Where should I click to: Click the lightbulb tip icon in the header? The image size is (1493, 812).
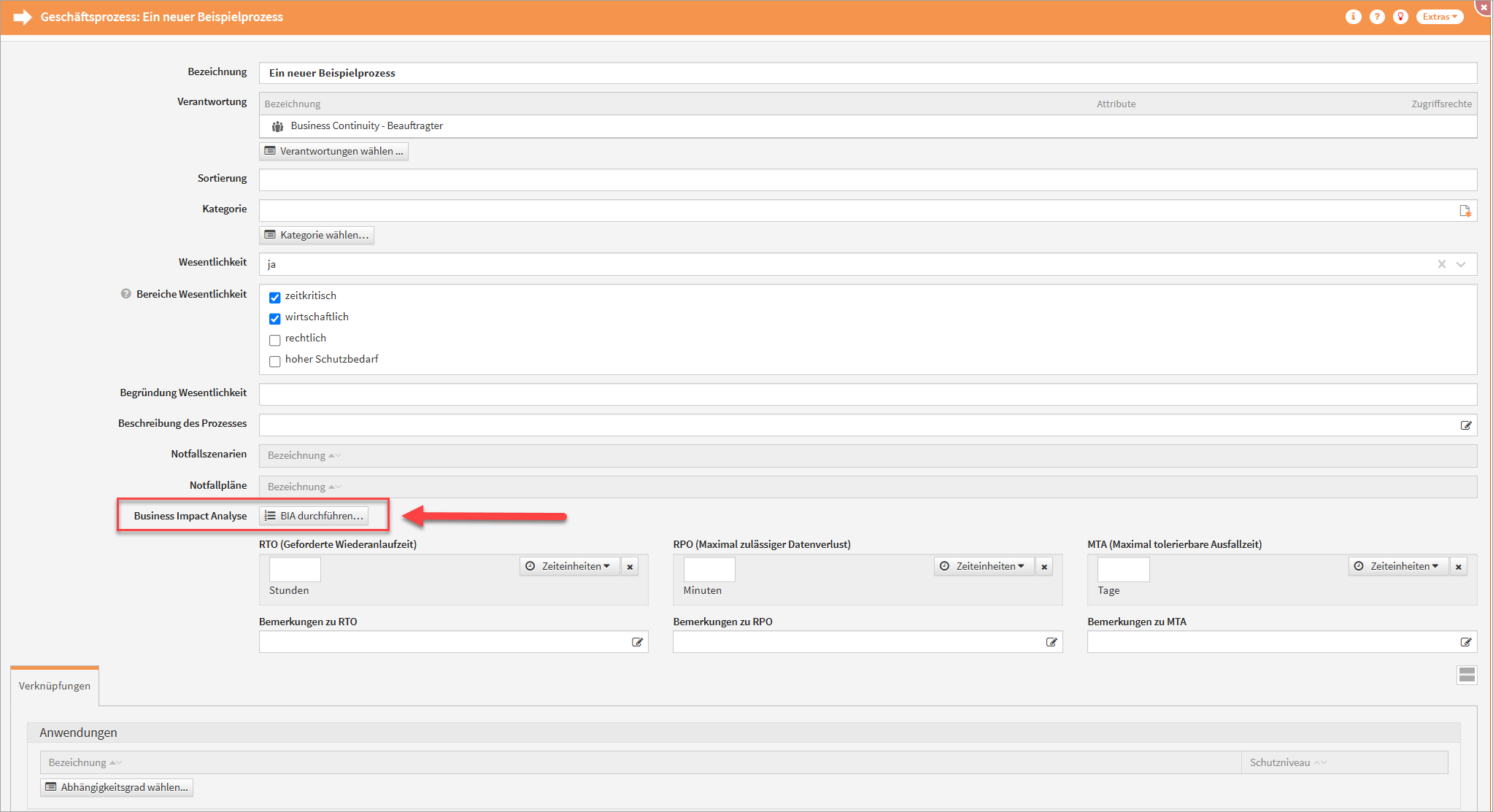click(1400, 17)
